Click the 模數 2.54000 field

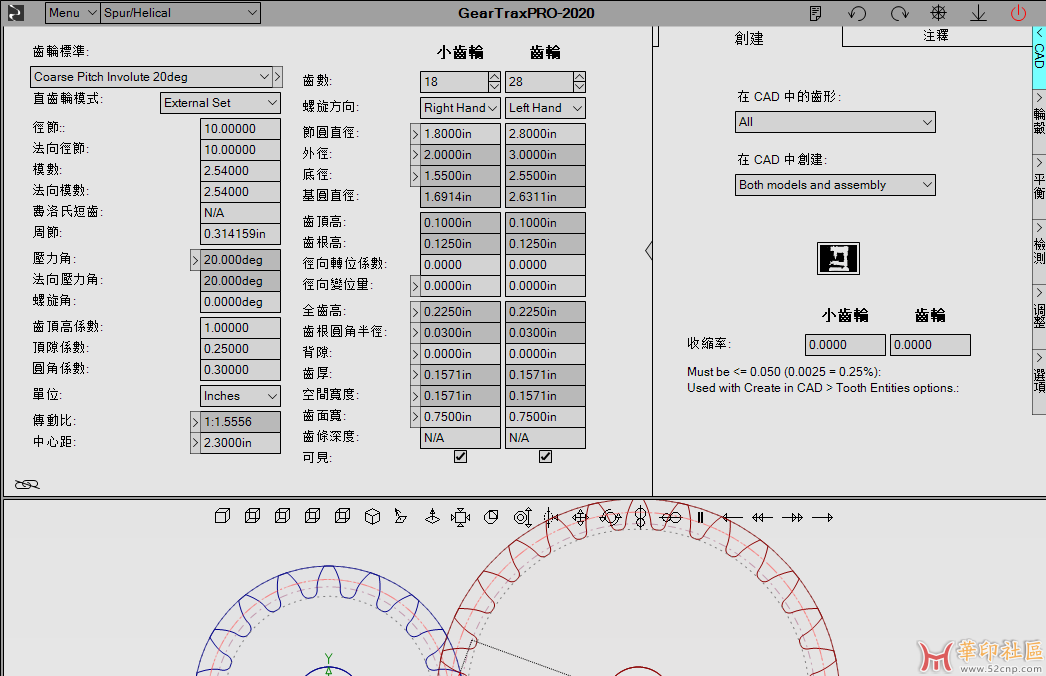240,171
